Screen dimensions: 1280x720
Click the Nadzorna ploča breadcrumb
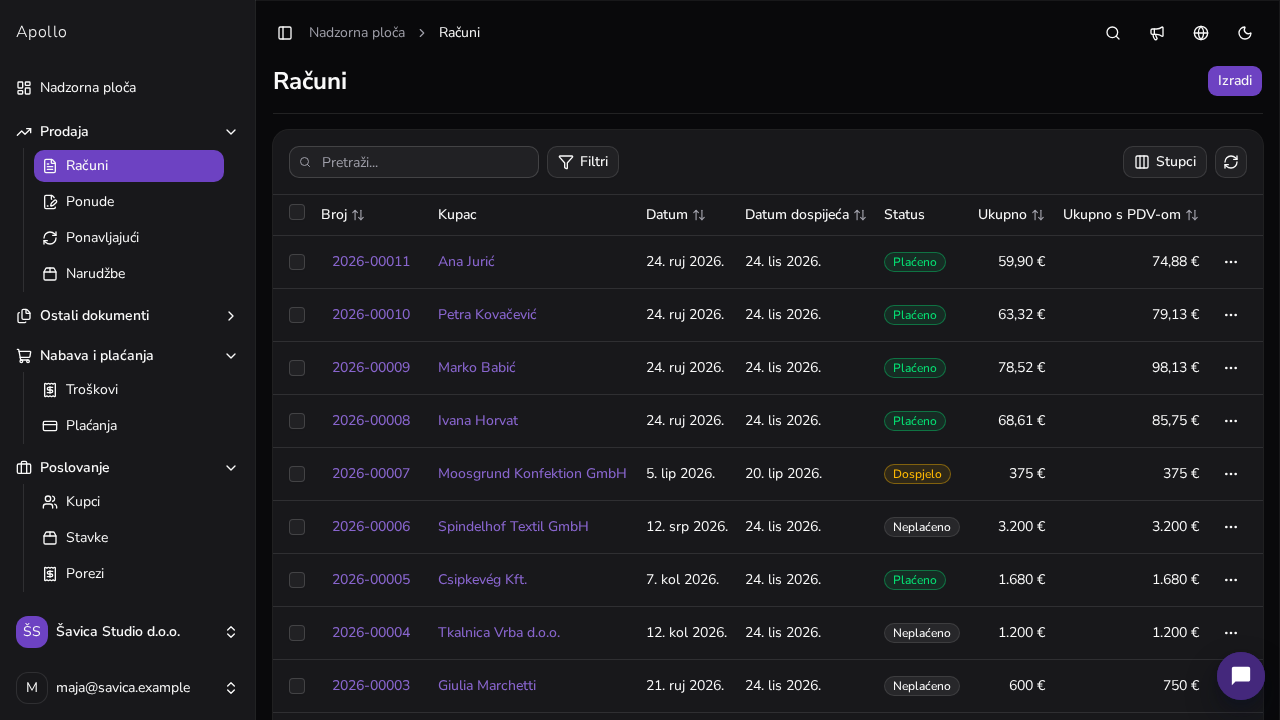357,33
